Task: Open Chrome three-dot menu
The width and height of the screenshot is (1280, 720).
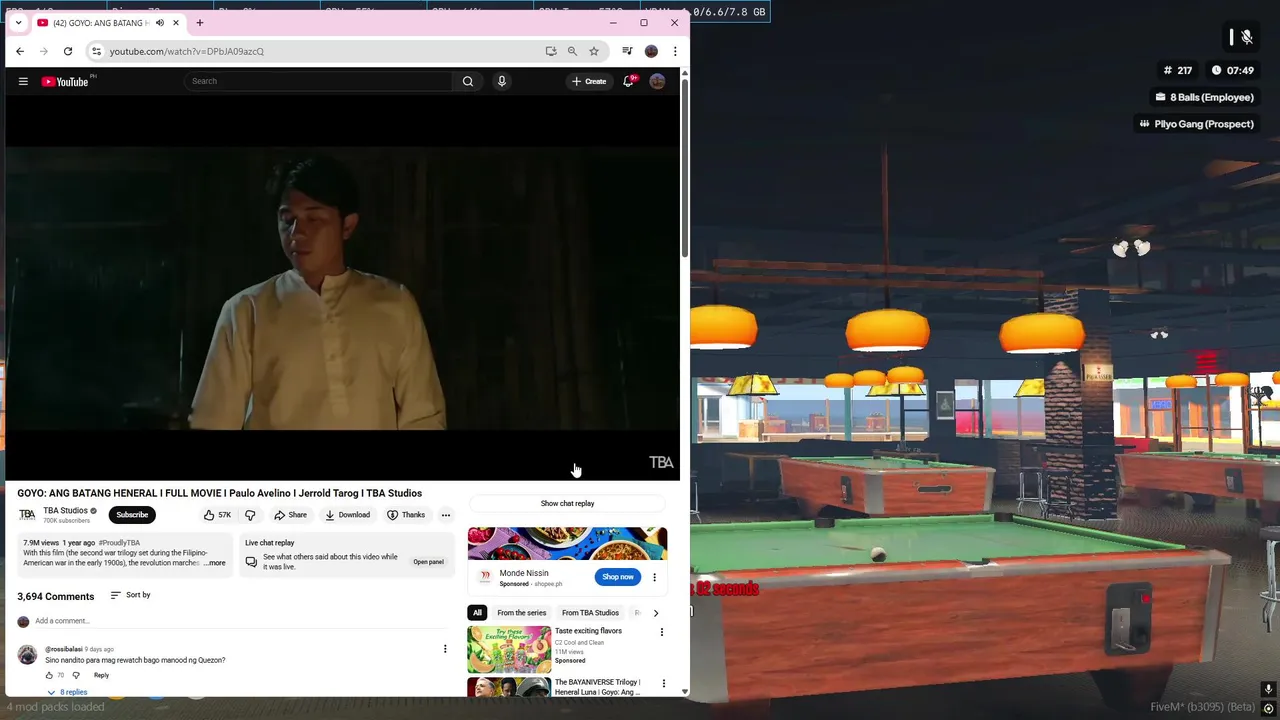Action: [x=675, y=51]
